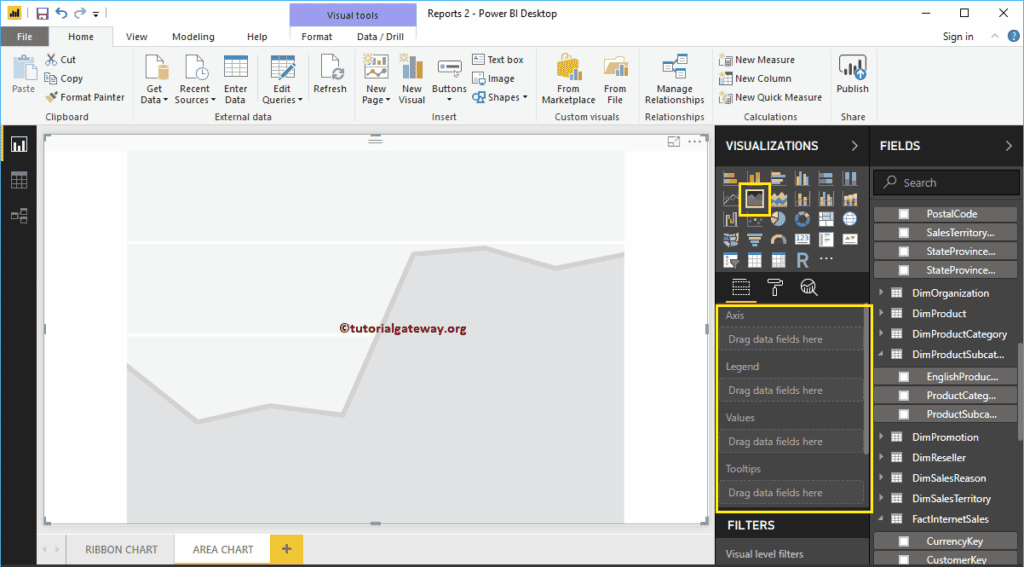Select the Treemap visual
1024x567 pixels.
pos(826,219)
